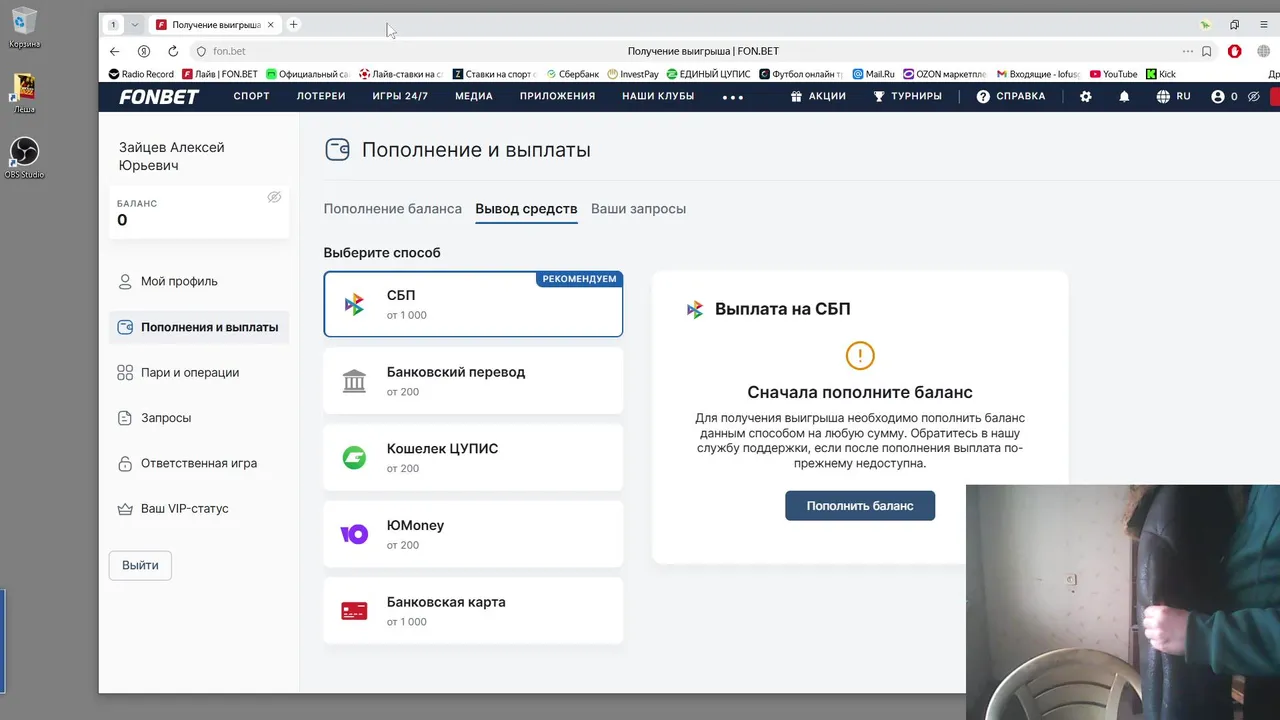
Task: Click the СБП payment logo icon
Action: coord(354,305)
